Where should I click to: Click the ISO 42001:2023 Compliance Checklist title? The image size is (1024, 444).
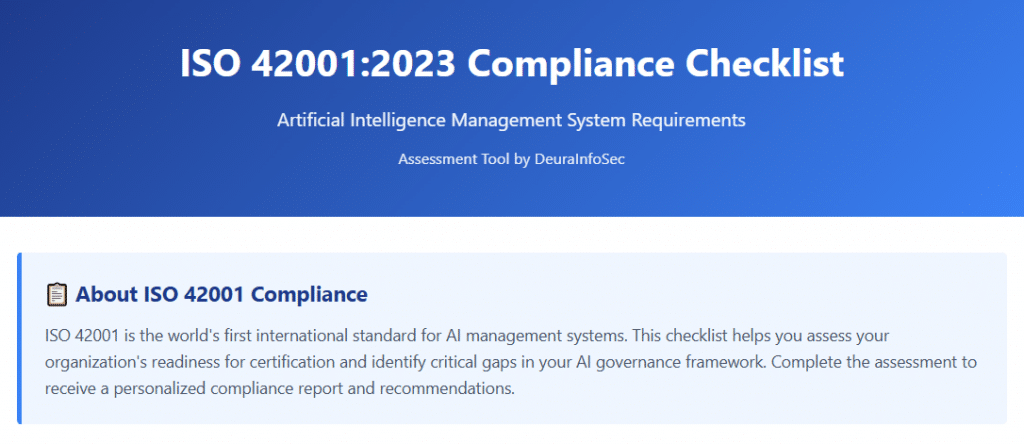coord(512,64)
